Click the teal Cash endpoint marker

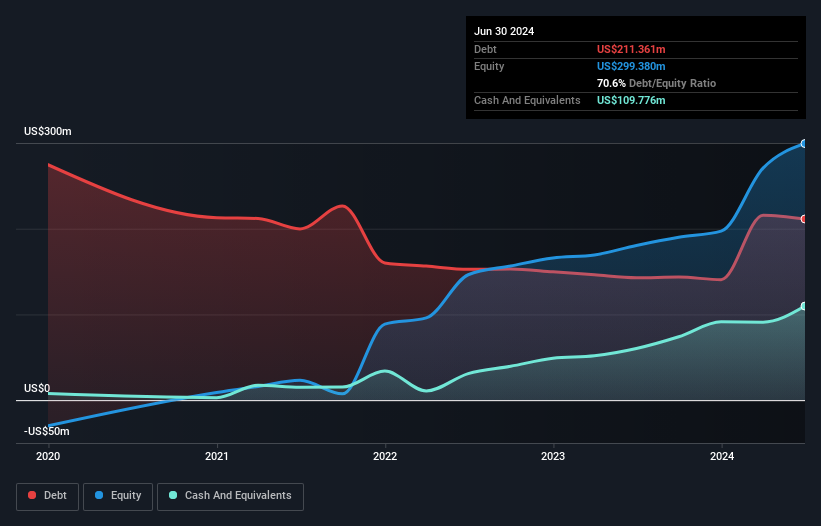pyautogui.click(x=804, y=306)
